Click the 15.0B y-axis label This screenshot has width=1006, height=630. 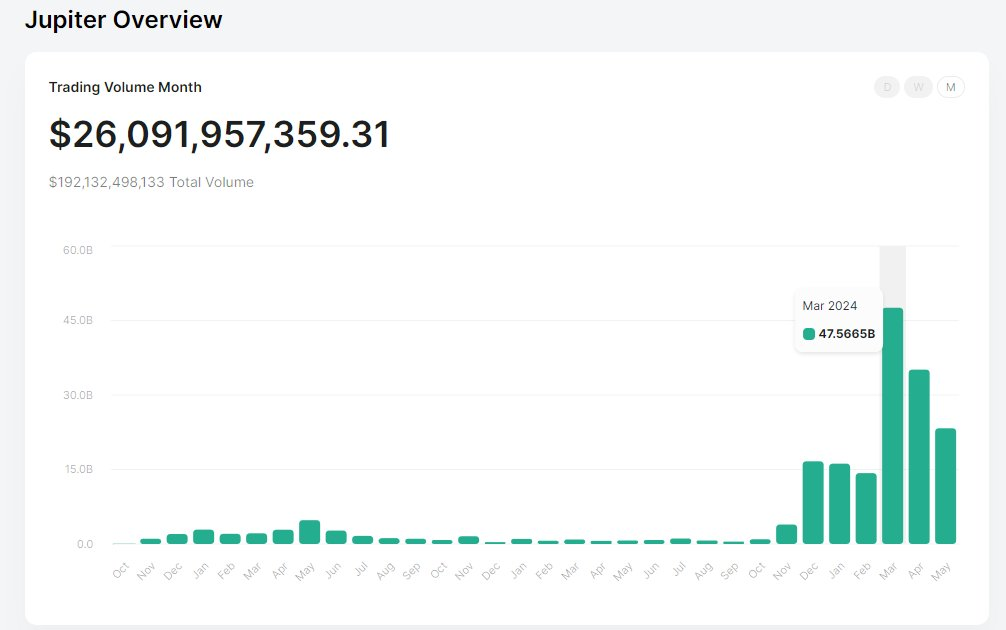tap(78, 469)
